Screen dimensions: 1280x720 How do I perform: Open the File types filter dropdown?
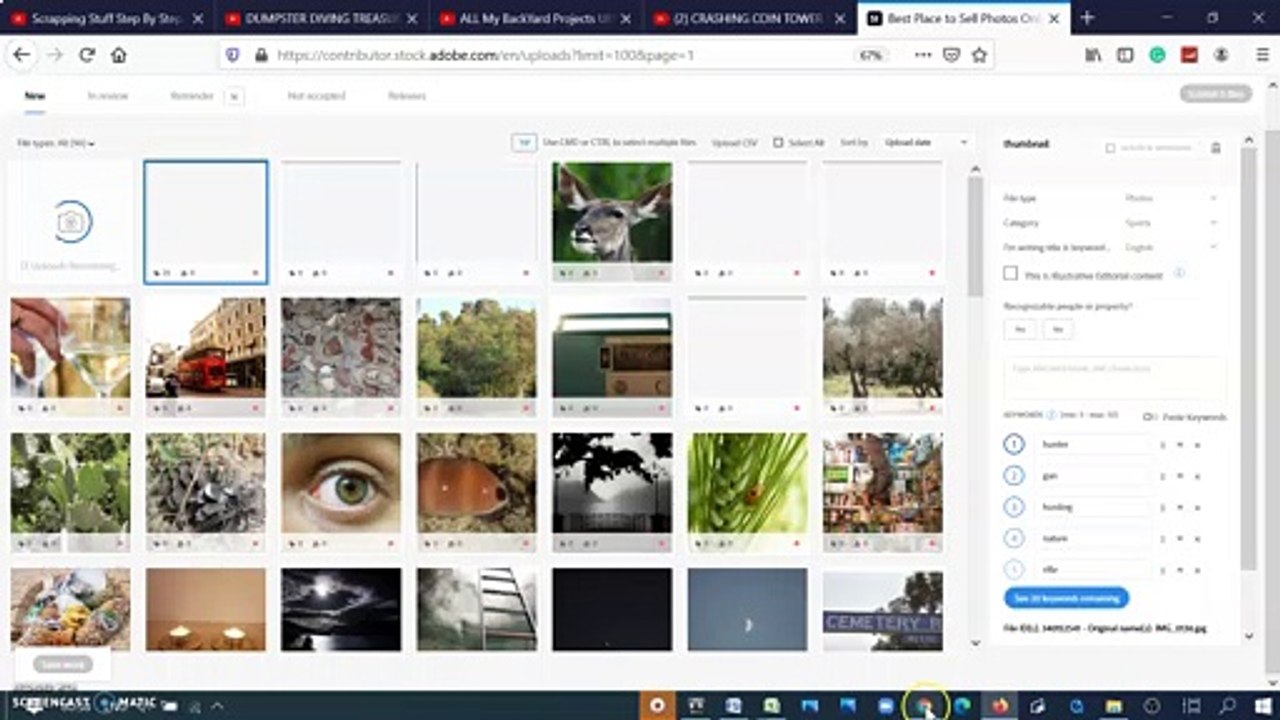[x=56, y=144]
